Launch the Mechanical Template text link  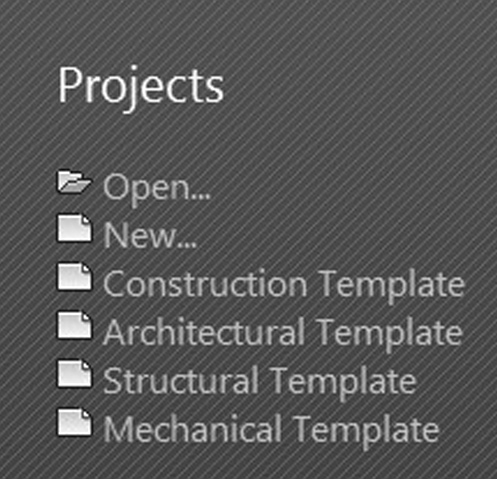point(271,430)
